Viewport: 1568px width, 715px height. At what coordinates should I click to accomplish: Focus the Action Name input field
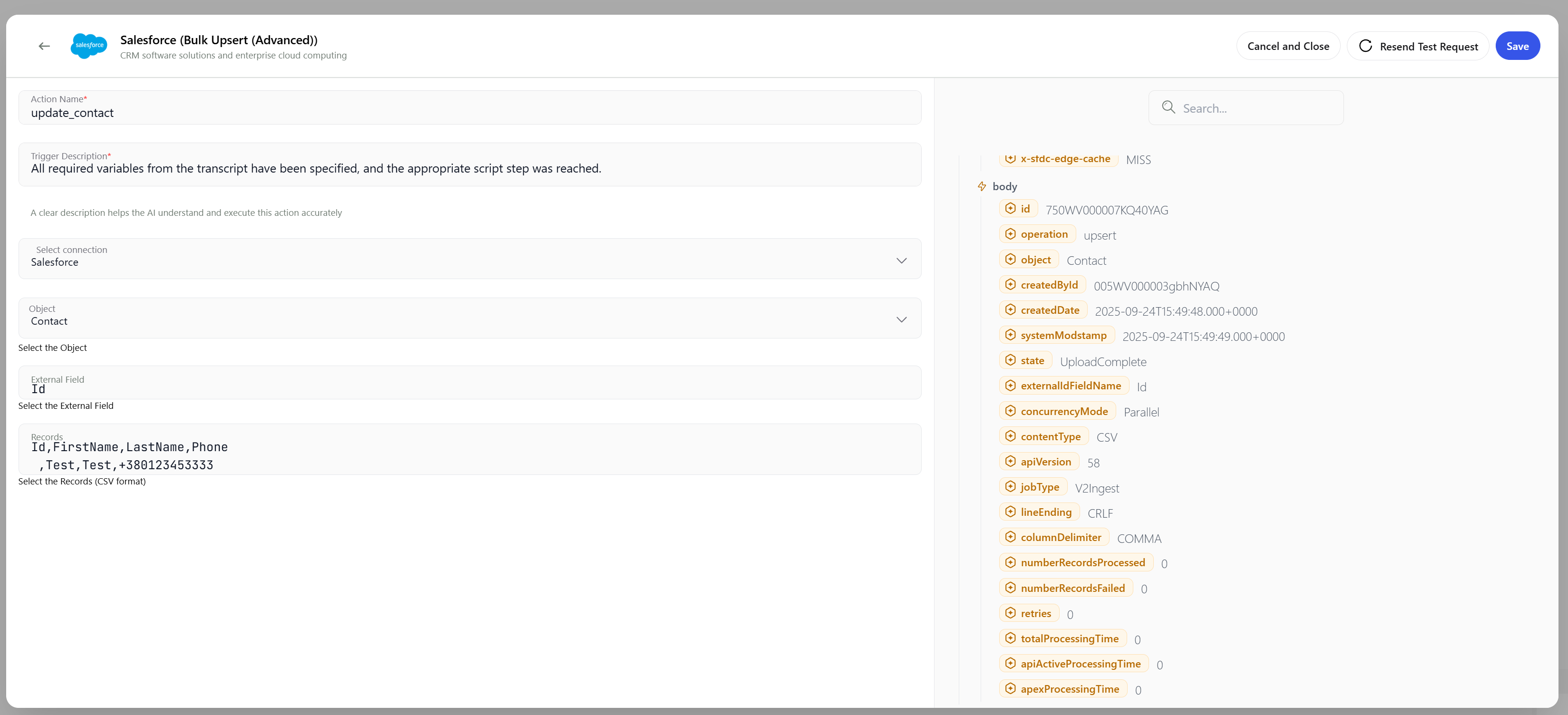(x=469, y=108)
